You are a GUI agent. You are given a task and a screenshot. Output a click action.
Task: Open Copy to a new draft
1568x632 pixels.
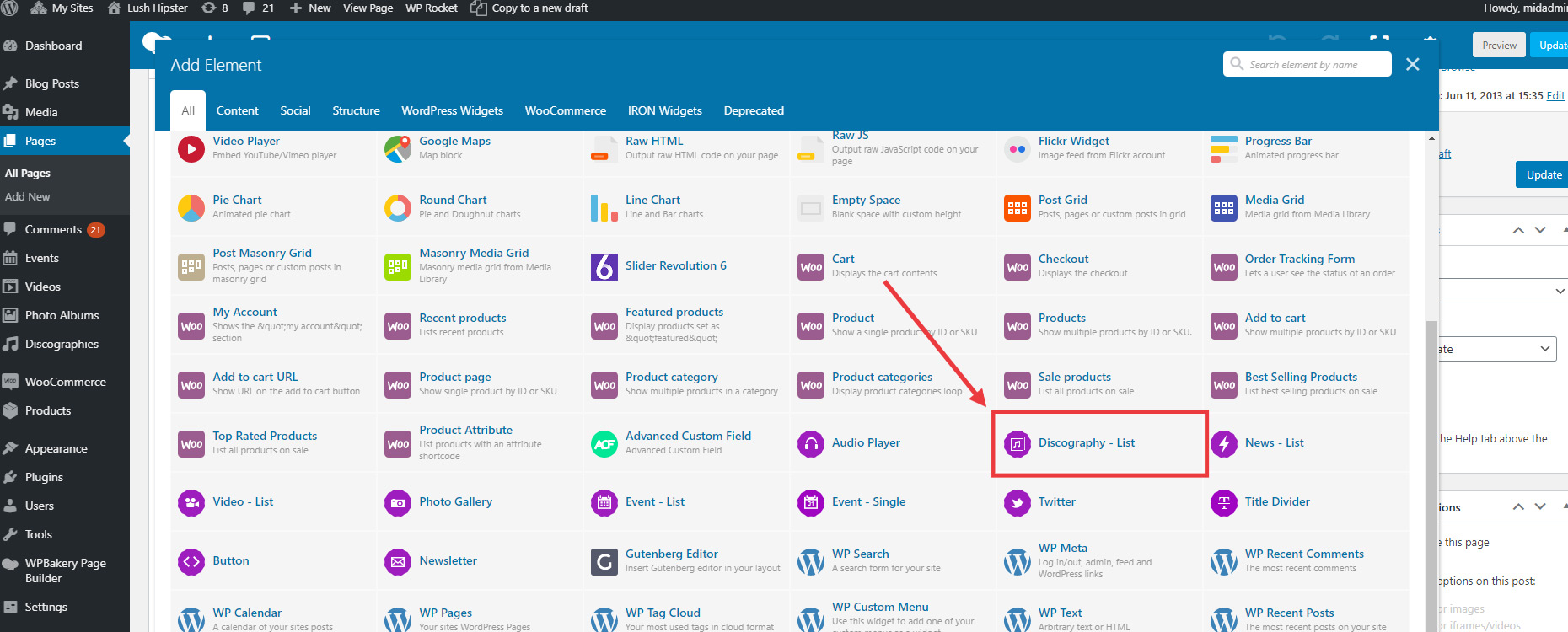(529, 8)
